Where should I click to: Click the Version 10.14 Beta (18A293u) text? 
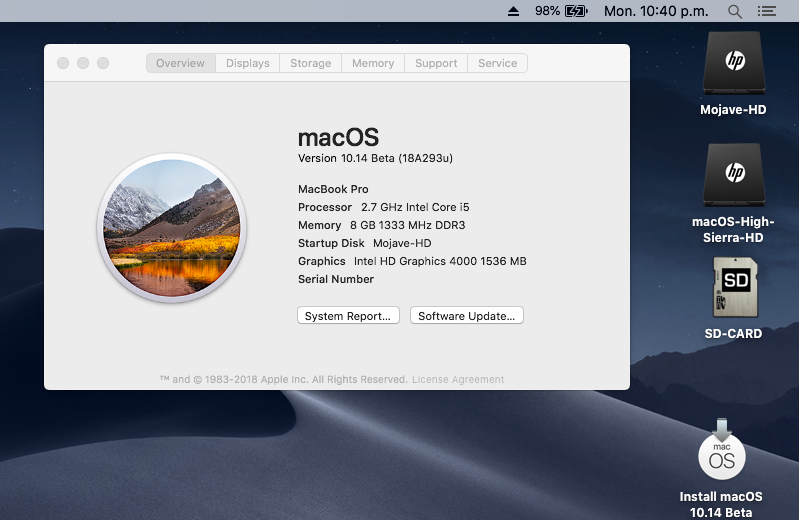click(x=375, y=158)
